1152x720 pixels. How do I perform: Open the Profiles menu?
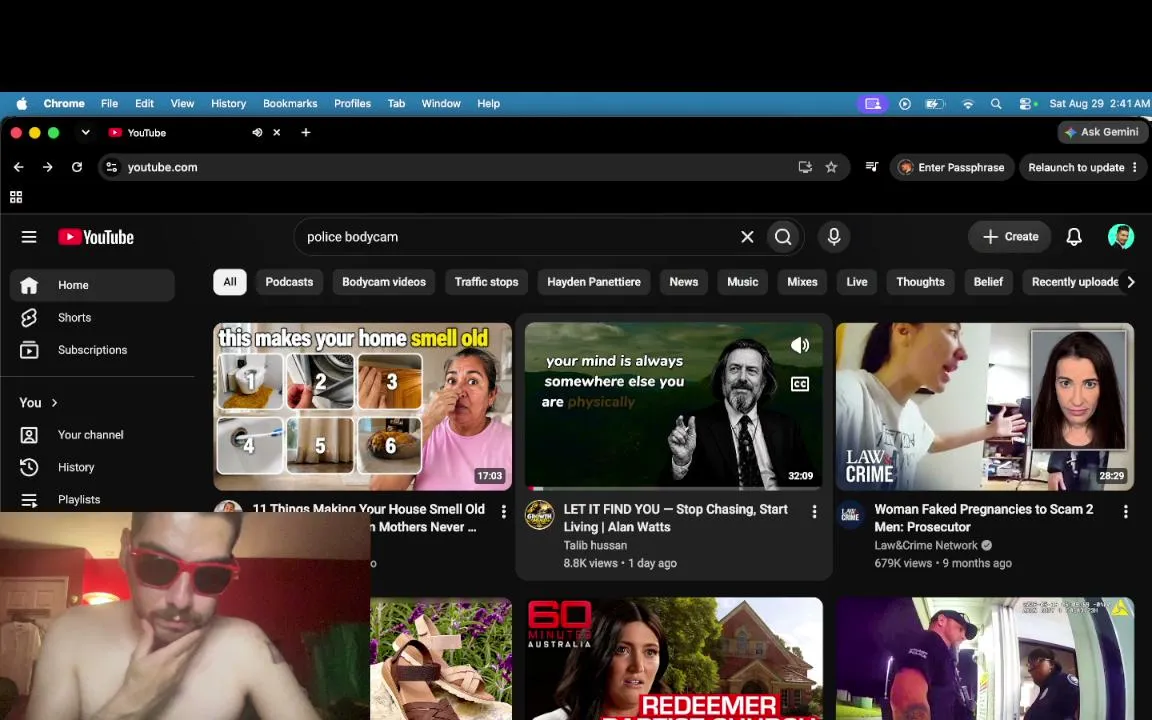click(353, 104)
